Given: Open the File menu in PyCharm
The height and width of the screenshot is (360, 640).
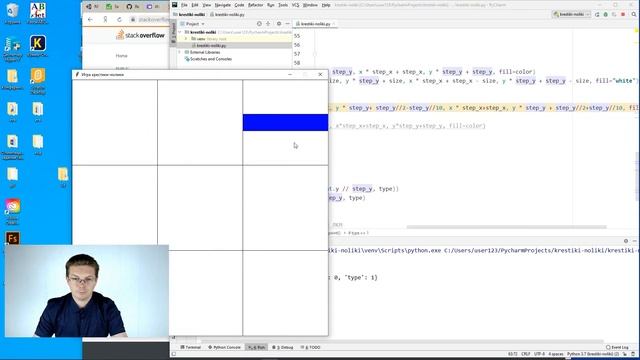Looking at the screenshot, I should pos(184,5).
